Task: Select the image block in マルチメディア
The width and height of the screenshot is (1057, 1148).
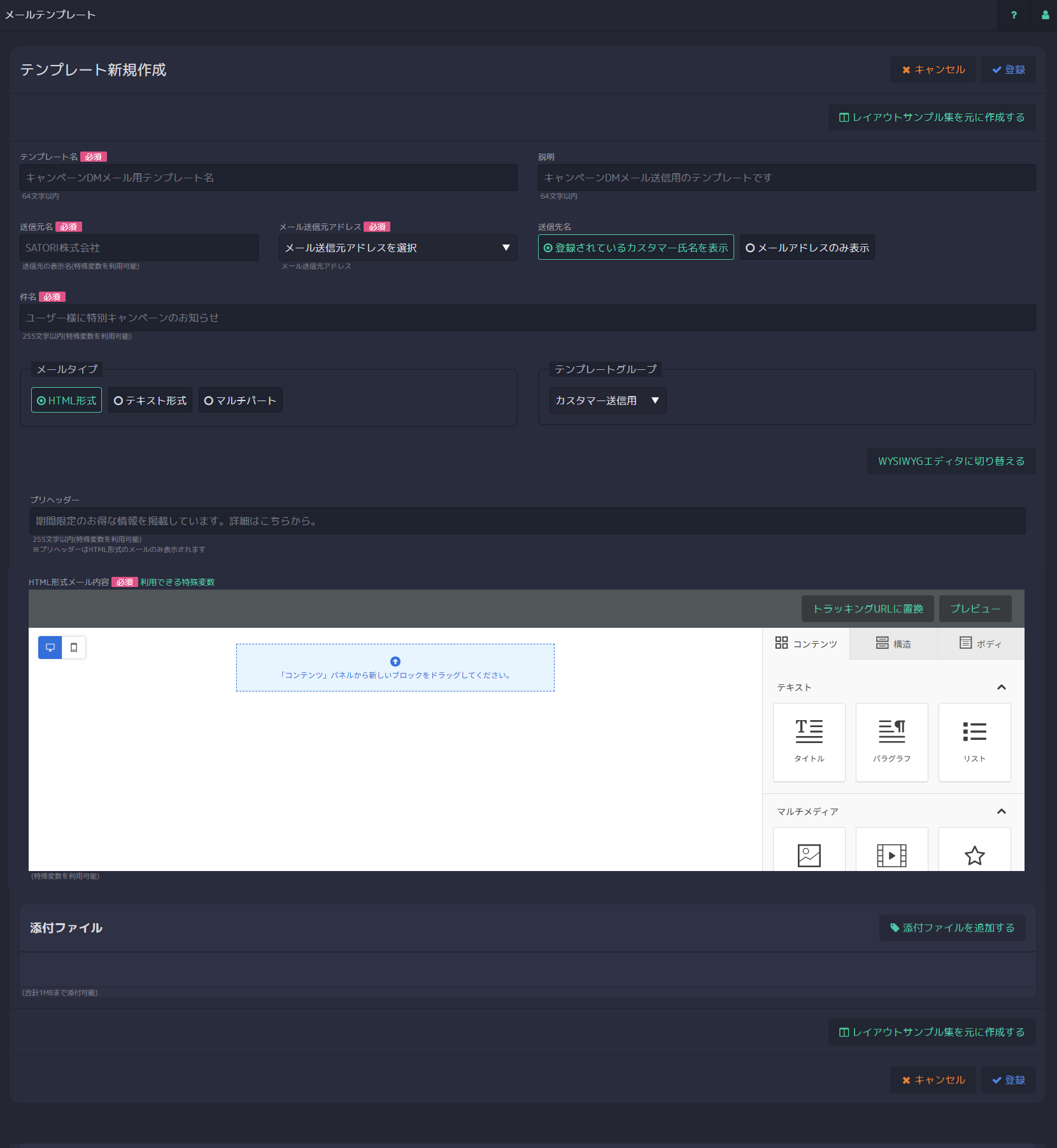Action: (x=809, y=853)
